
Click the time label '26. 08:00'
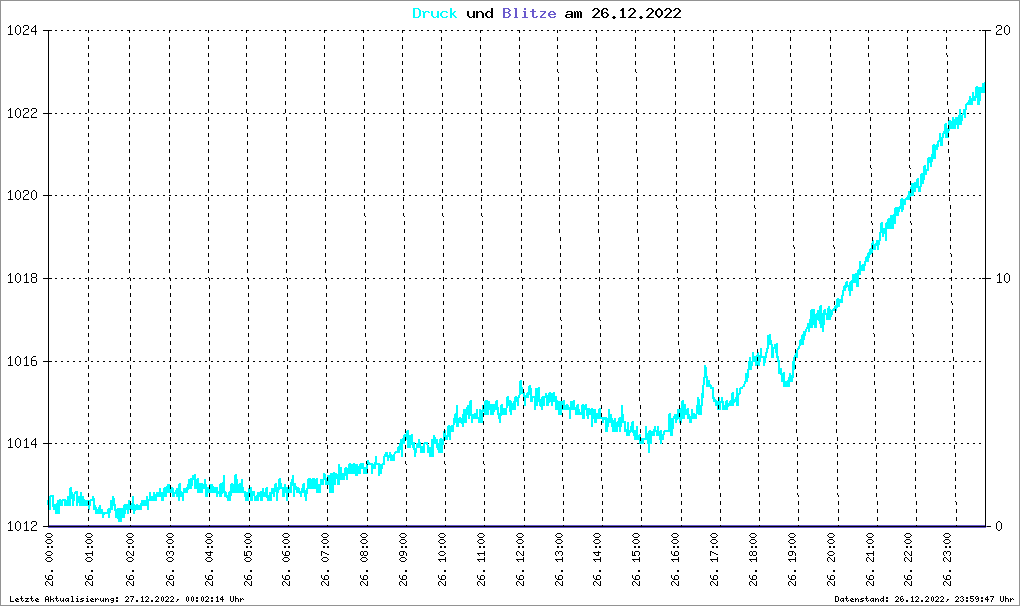point(364,559)
